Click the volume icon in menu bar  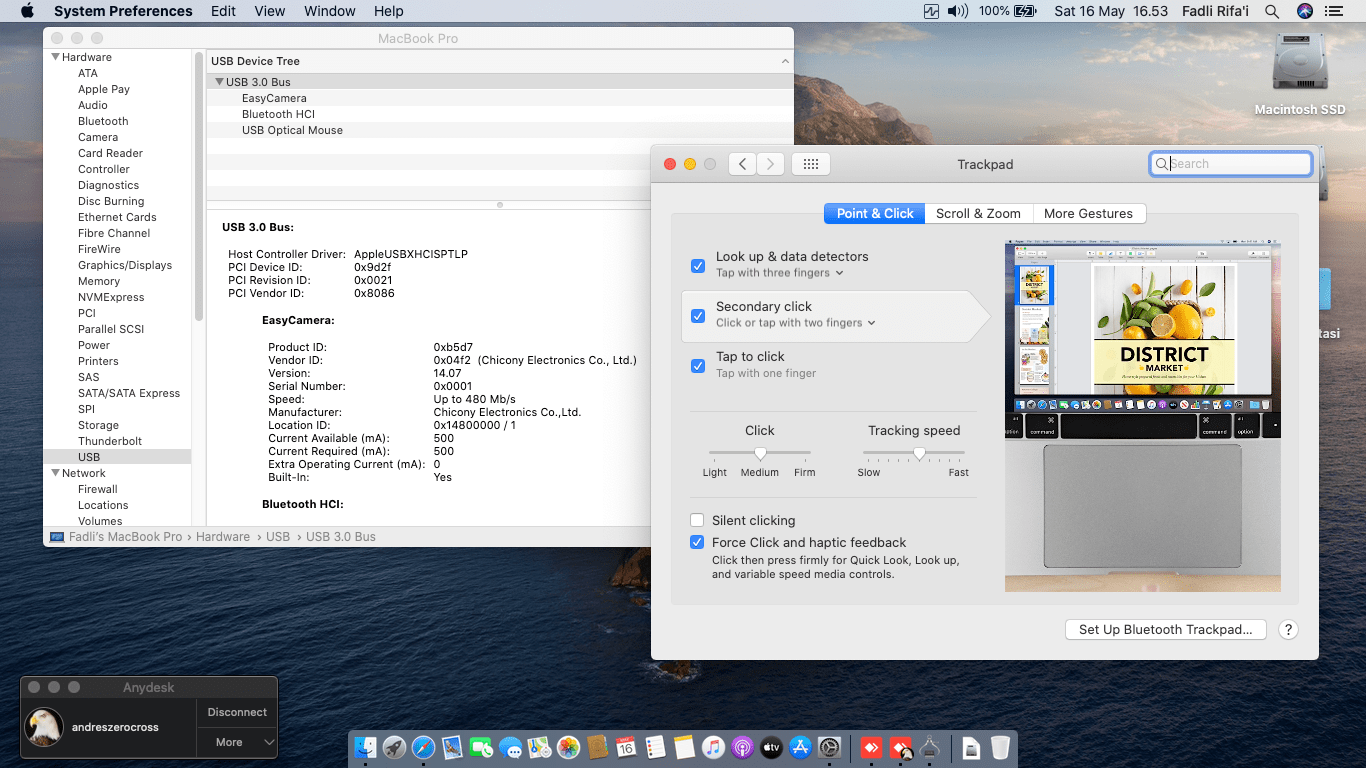[958, 11]
